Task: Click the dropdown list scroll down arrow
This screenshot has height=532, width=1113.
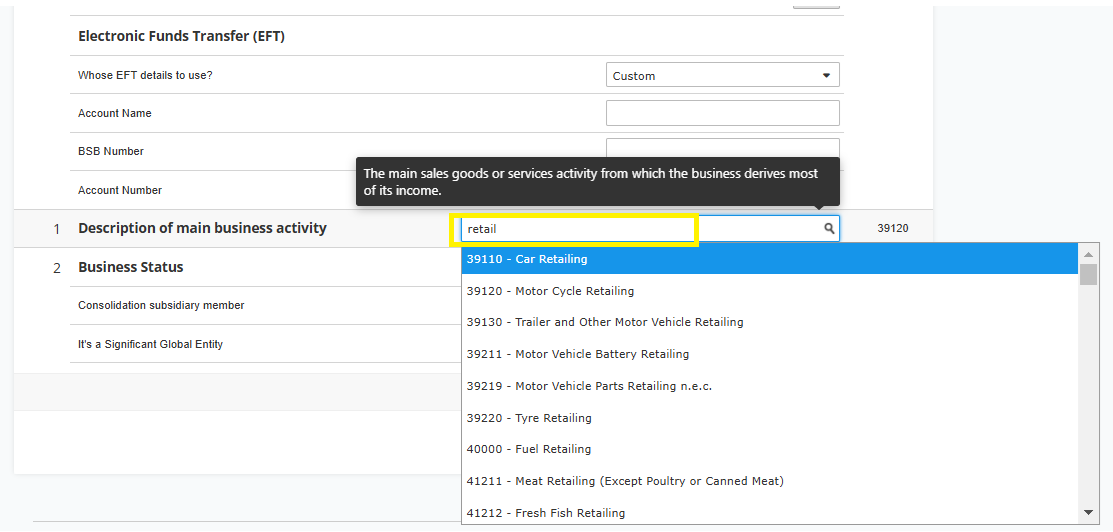Action: (1089, 513)
